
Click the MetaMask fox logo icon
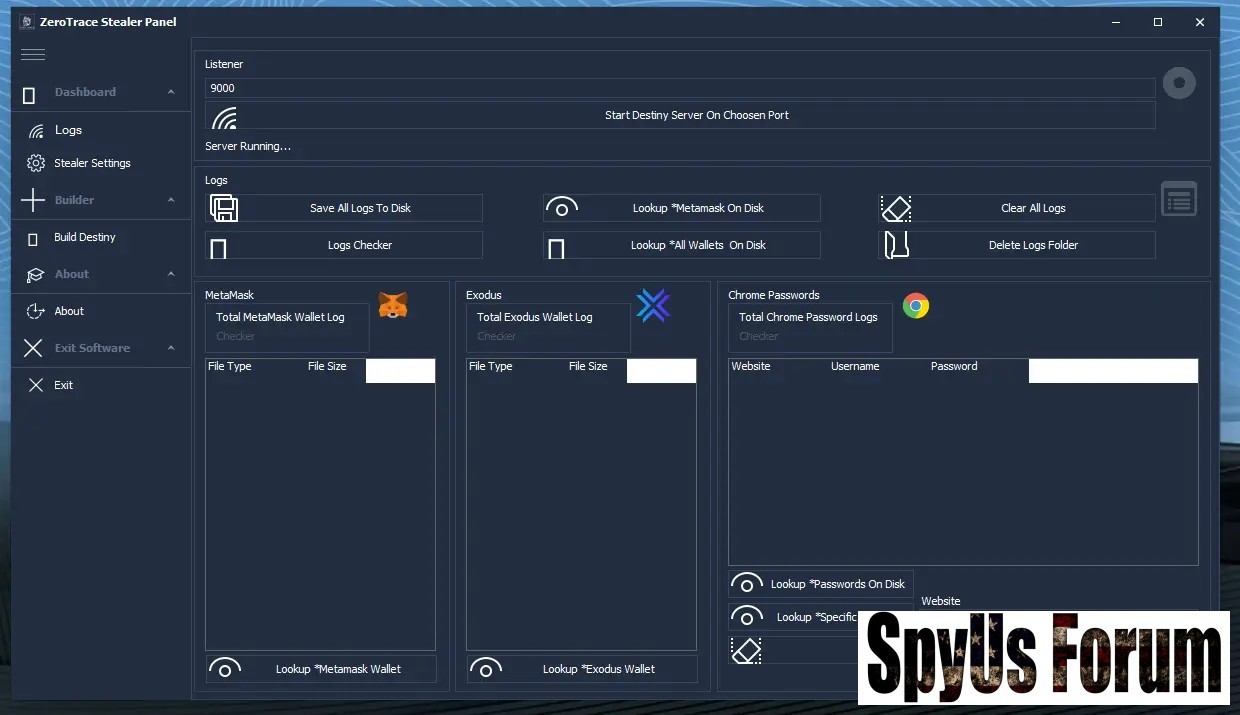click(x=393, y=306)
